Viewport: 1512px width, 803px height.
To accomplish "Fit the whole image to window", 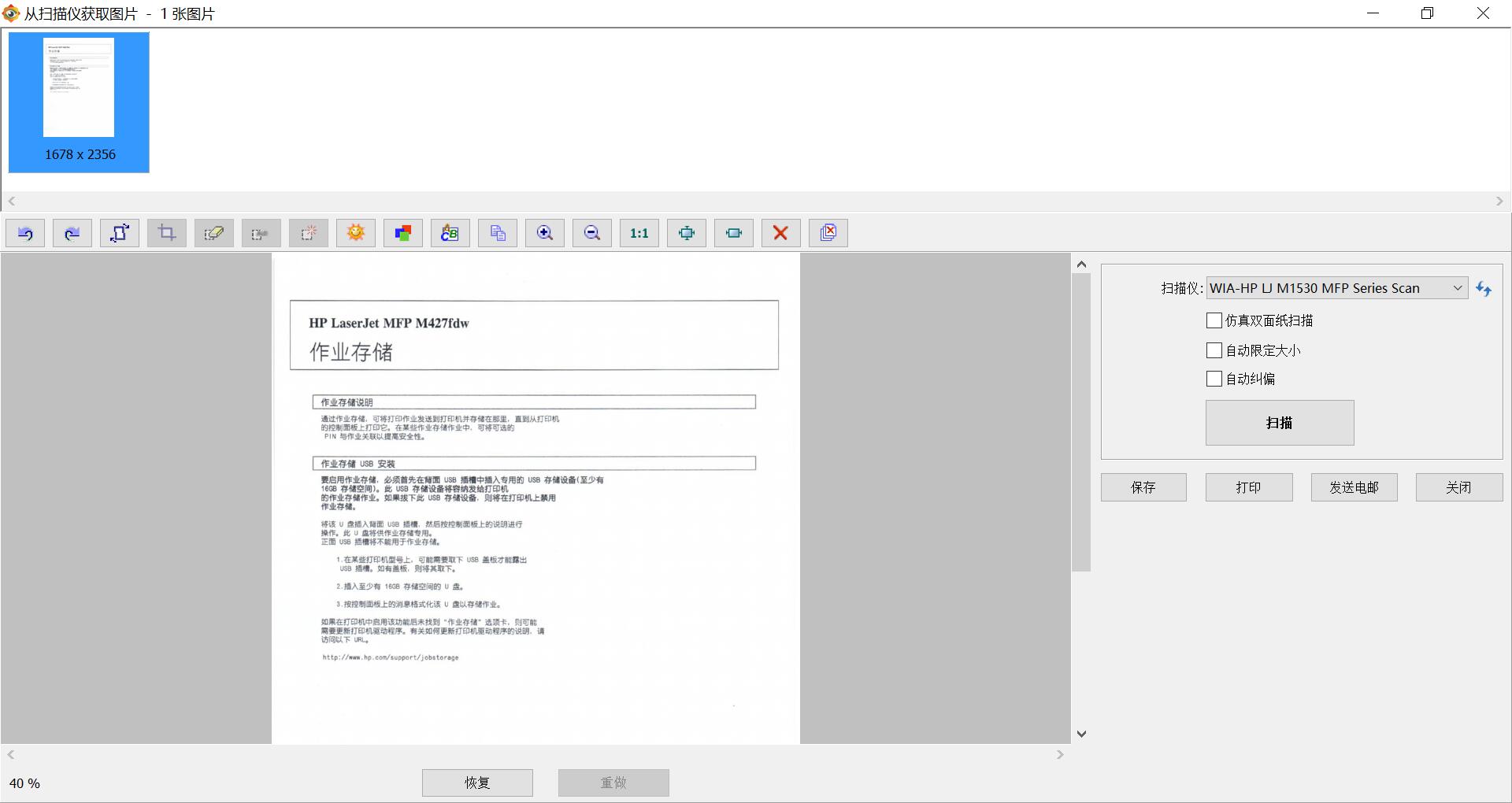I will click(x=687, y=233).
